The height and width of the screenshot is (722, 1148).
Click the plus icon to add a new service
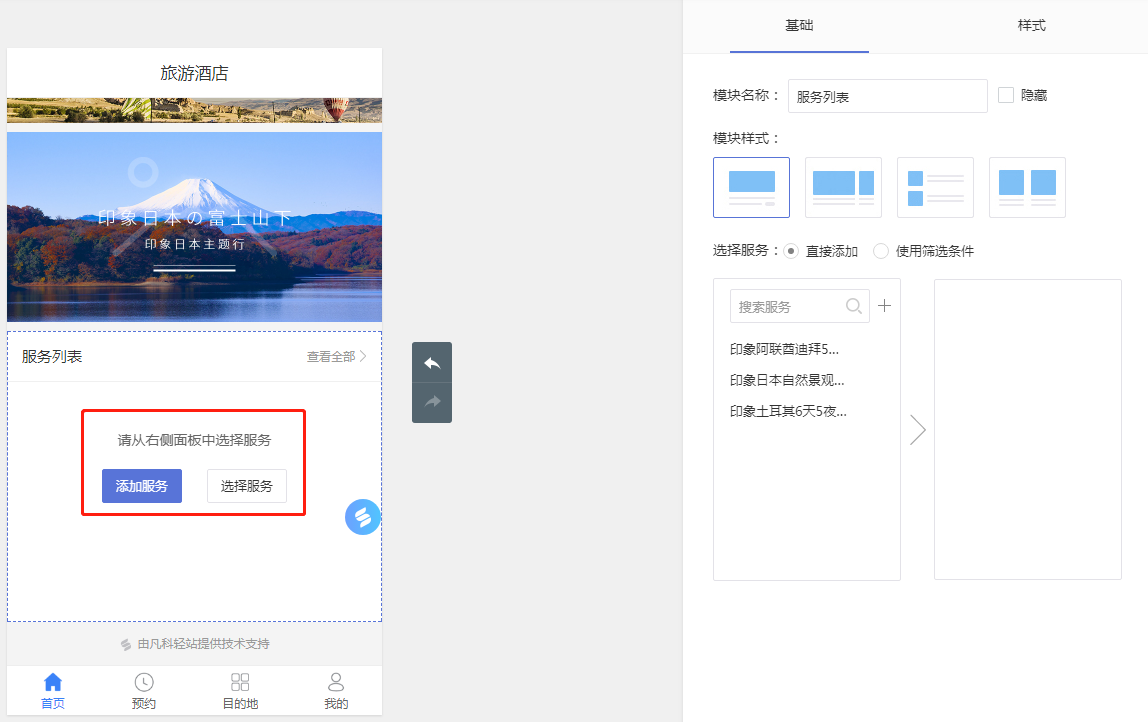point(884,305)
